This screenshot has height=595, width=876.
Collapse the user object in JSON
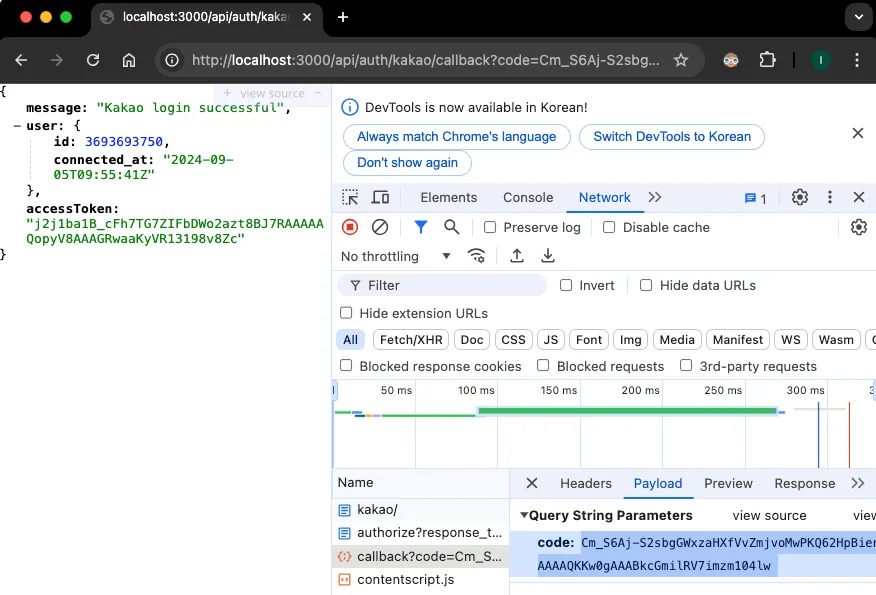point(17,126)
